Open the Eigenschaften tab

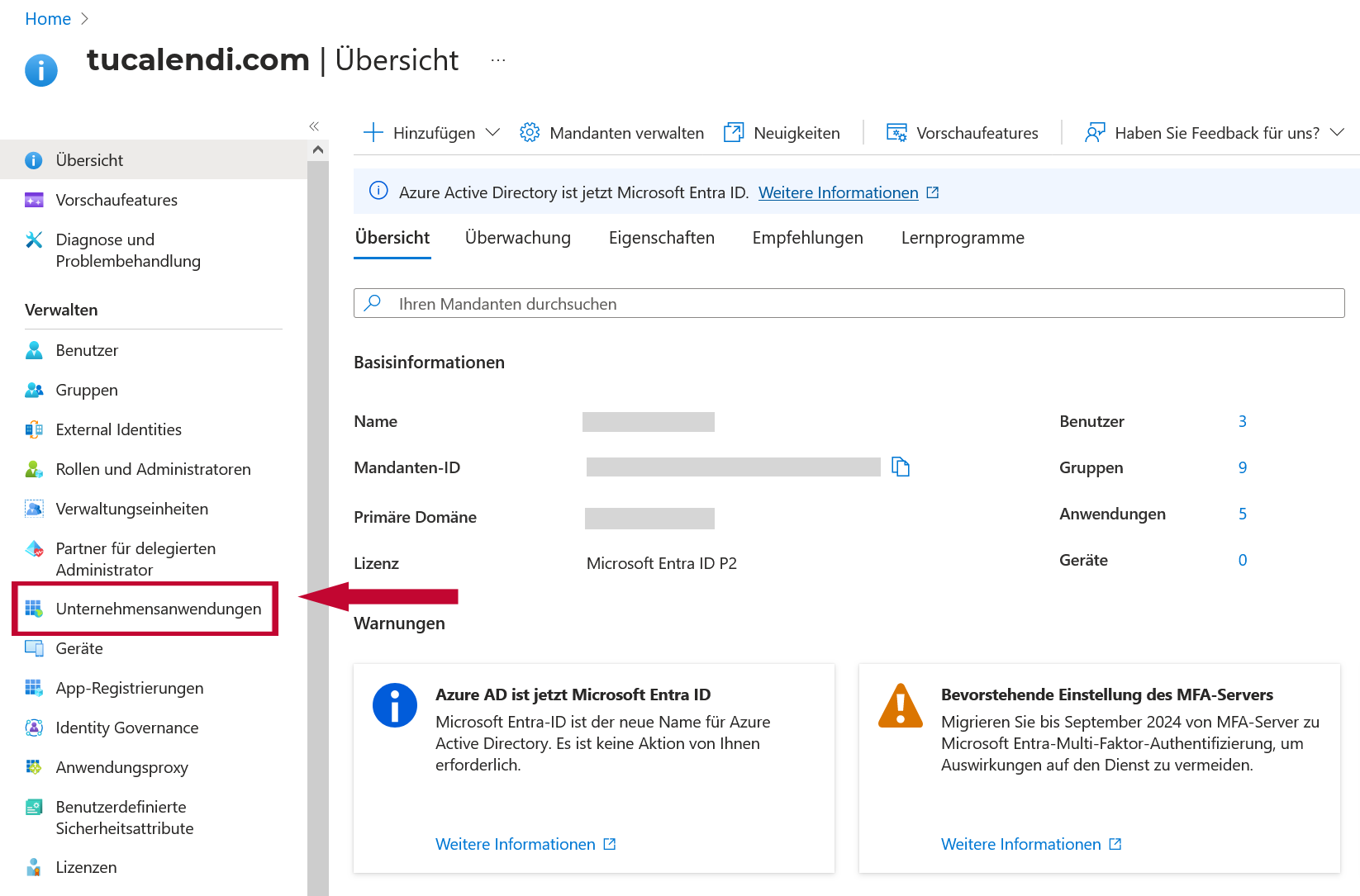662,238
